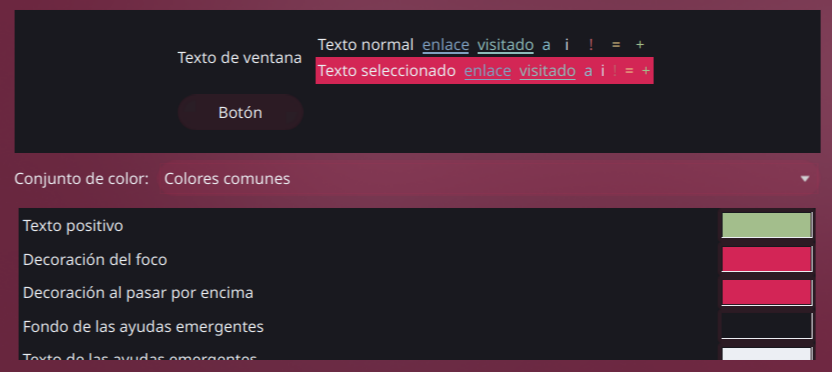832x372 pixels.
Task: Click the Texto normal preview text
Action: click(366, 45)
